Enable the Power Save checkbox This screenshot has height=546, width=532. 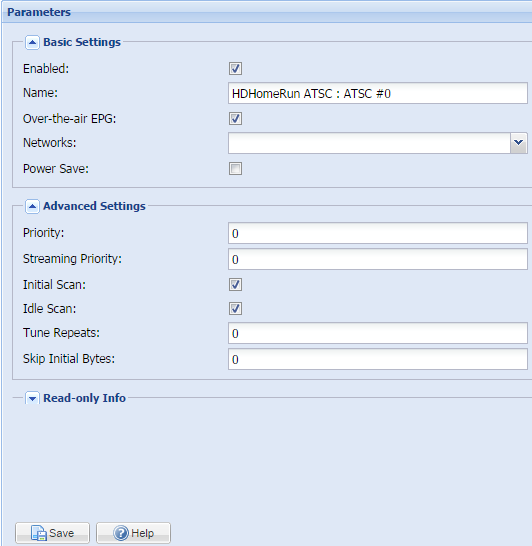coord(235,169)
